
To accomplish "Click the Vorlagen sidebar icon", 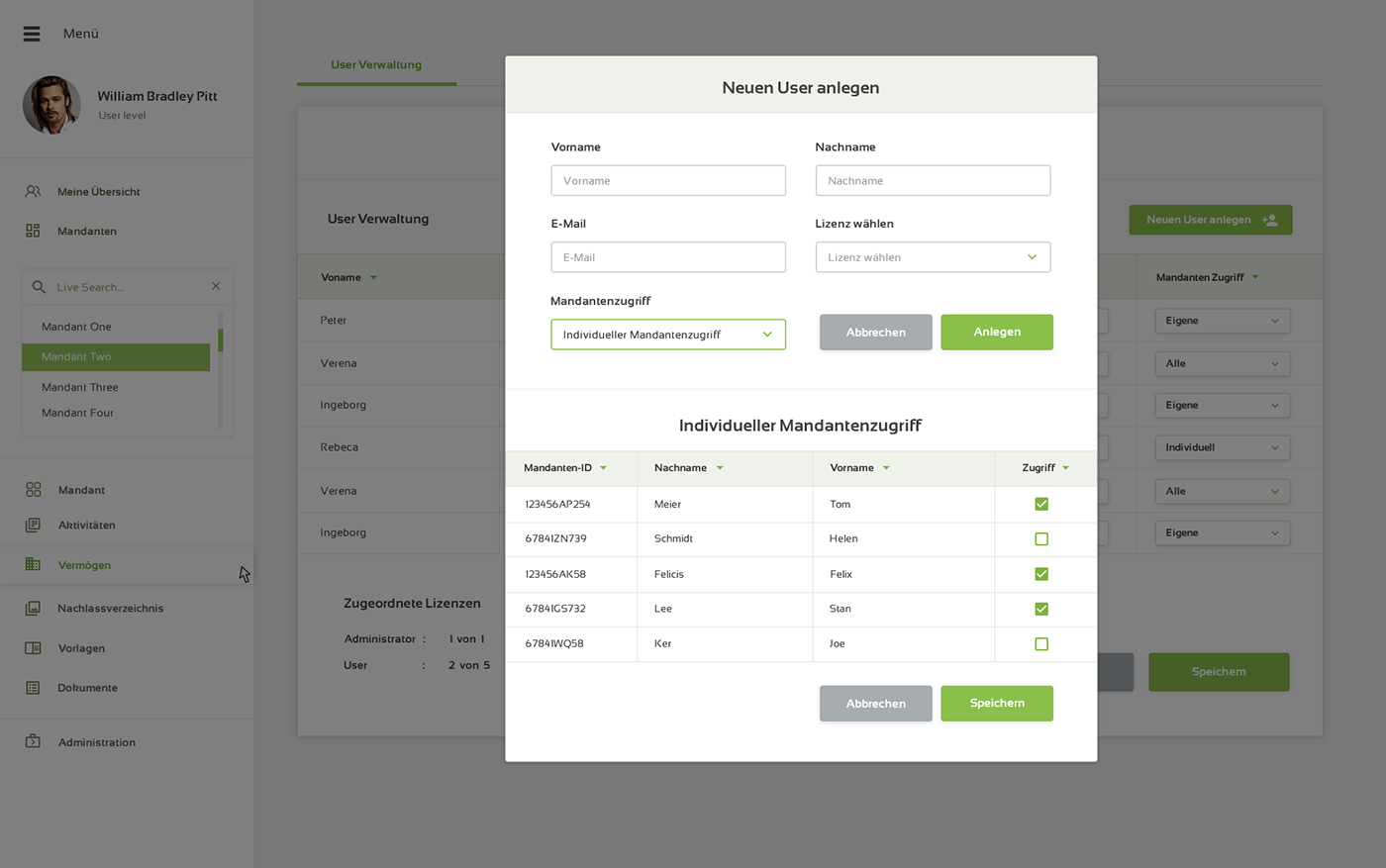I will (33, 648).
